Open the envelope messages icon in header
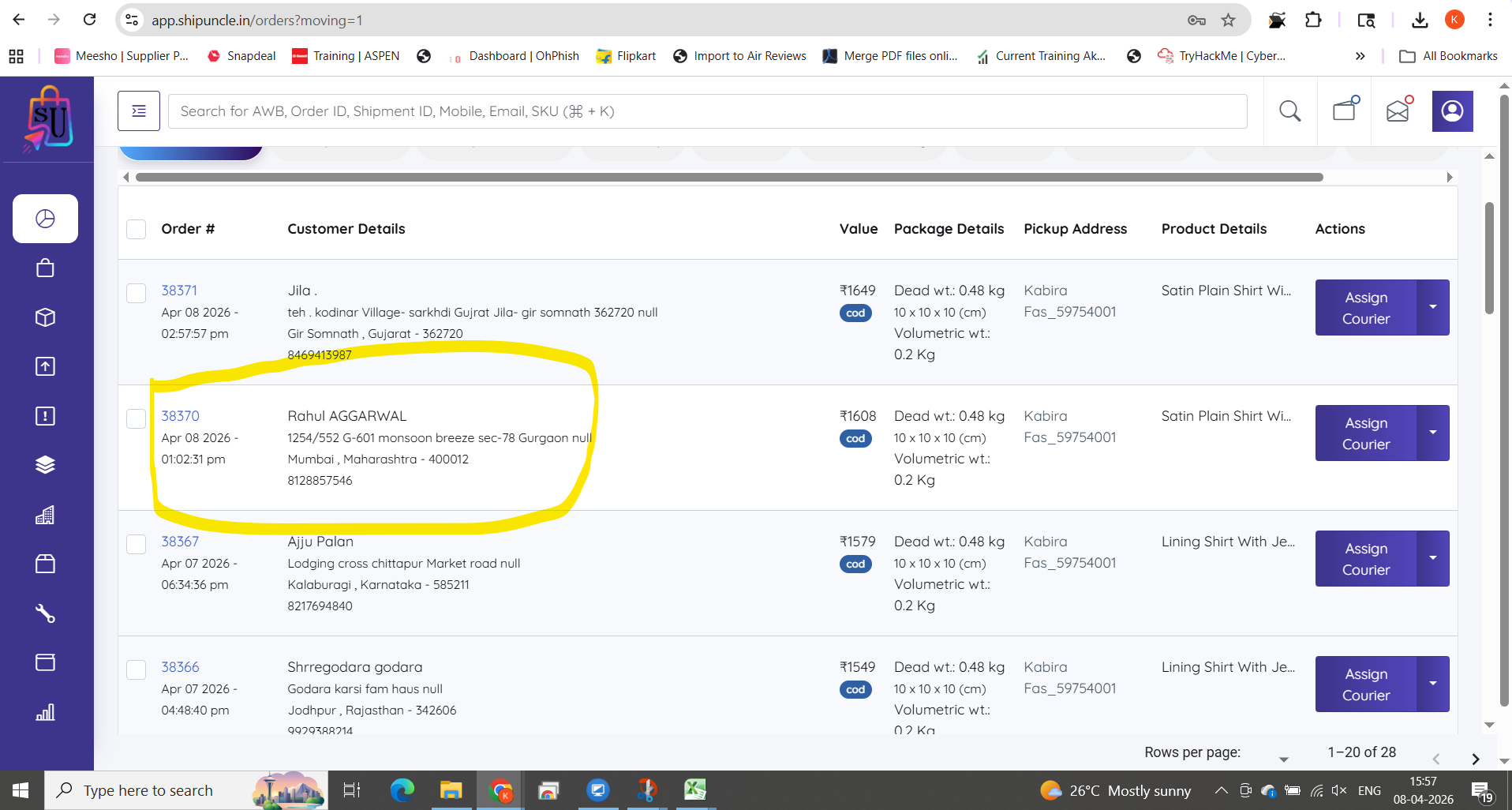Image resolution: width=1512 pixels, height=810 pixels. point(1398,111)
